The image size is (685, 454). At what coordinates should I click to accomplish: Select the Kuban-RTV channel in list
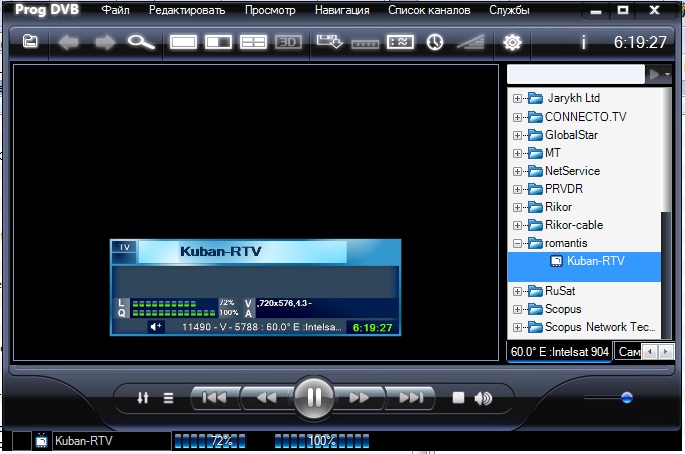pos(594,261)
